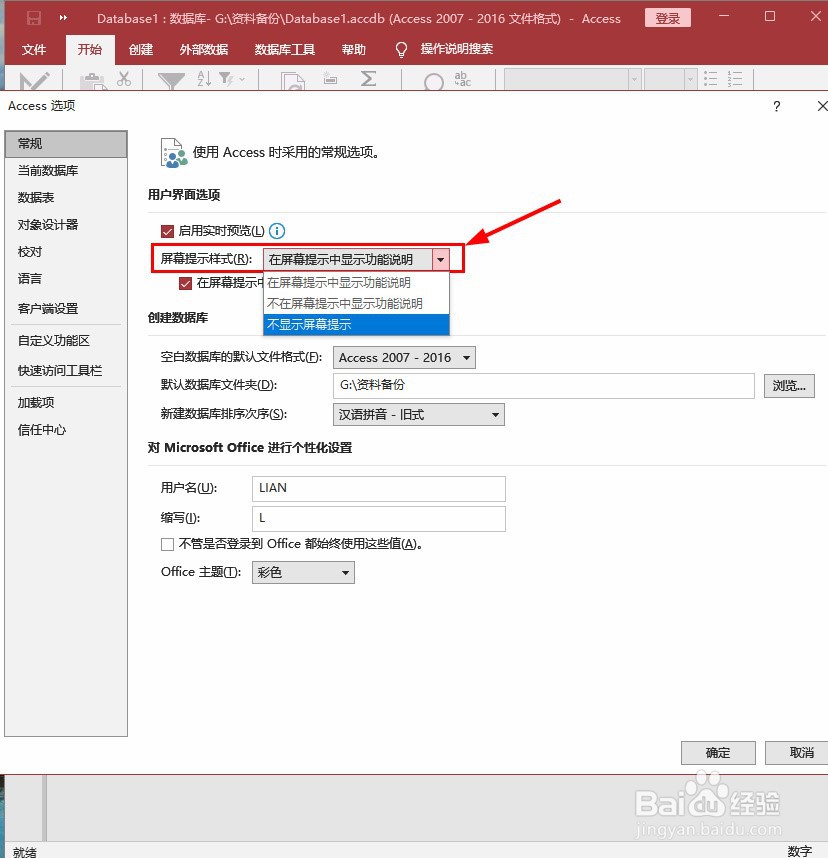Select 数据表 category

(x=66, y=198)
